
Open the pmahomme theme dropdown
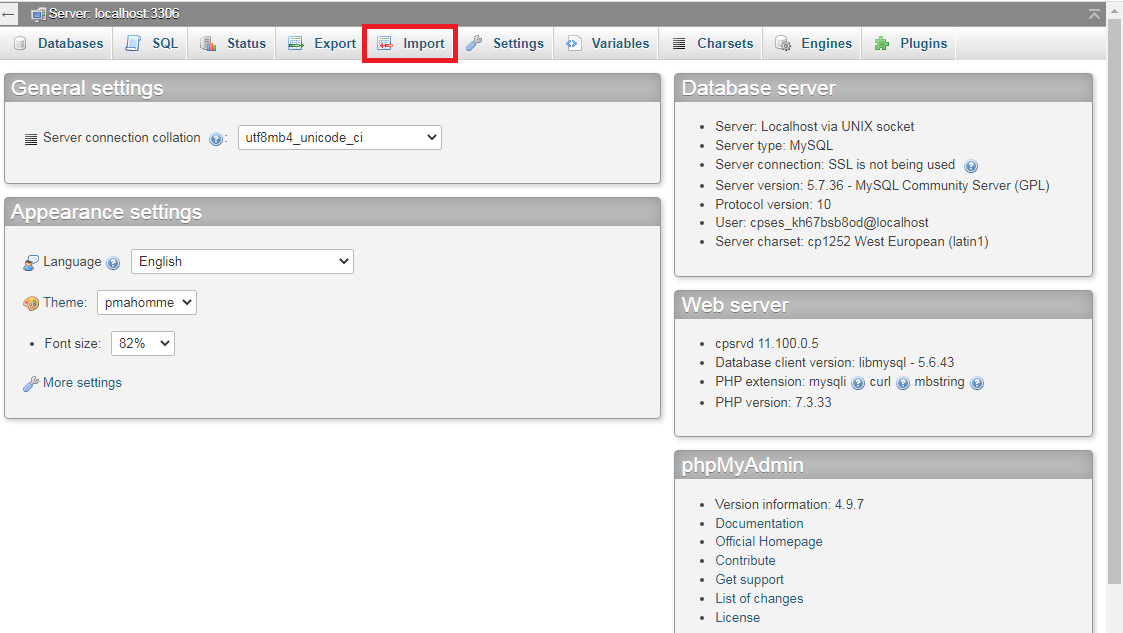coord(147,302)
